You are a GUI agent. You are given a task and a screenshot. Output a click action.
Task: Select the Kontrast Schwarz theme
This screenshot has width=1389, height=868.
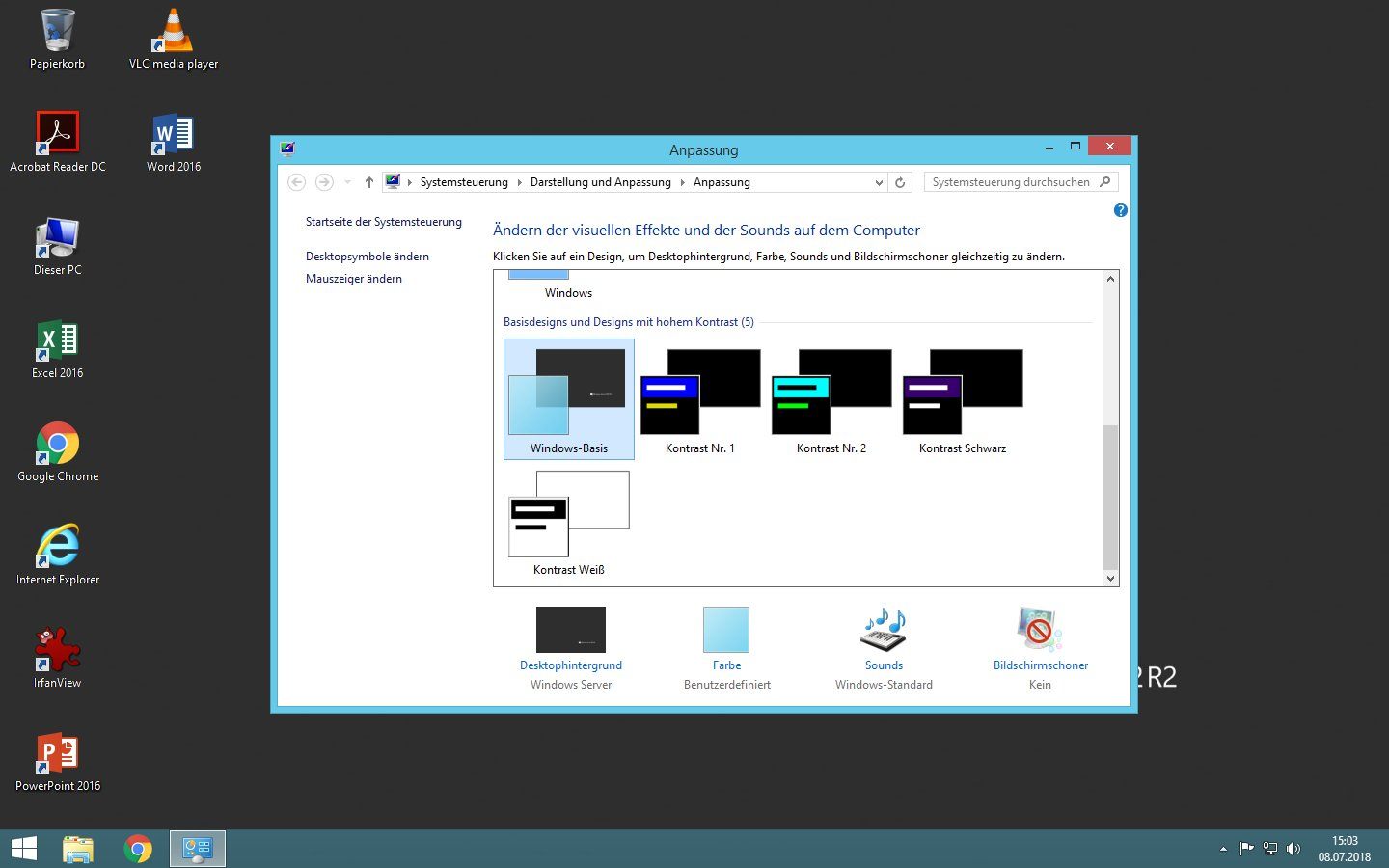click(963, 398)
